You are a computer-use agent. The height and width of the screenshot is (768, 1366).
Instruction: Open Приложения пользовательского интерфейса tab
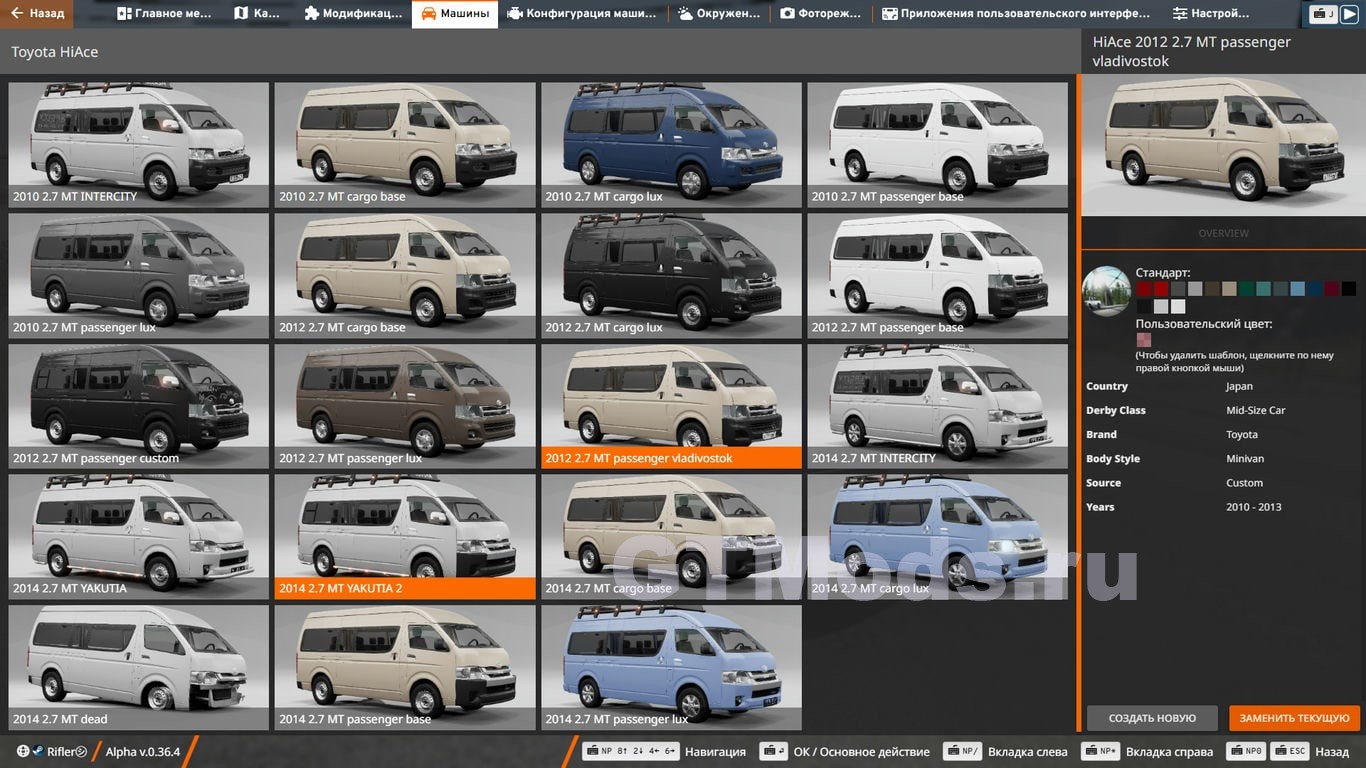(x=1017, y=14)
